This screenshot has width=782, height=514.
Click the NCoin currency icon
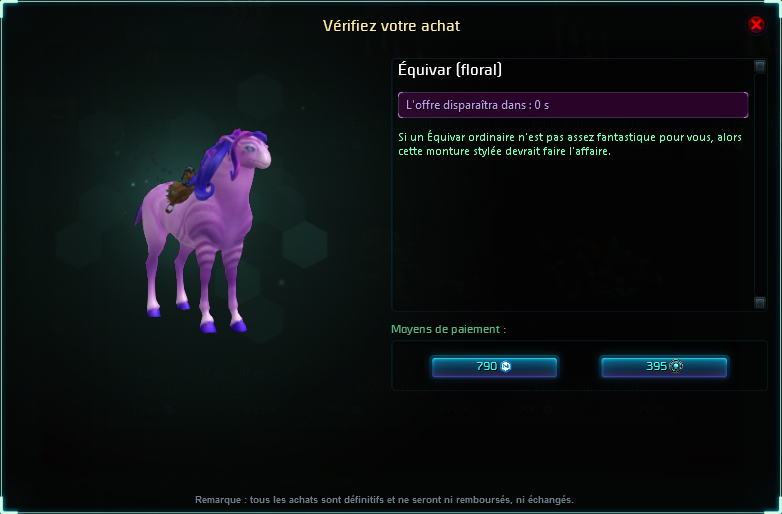506,366
